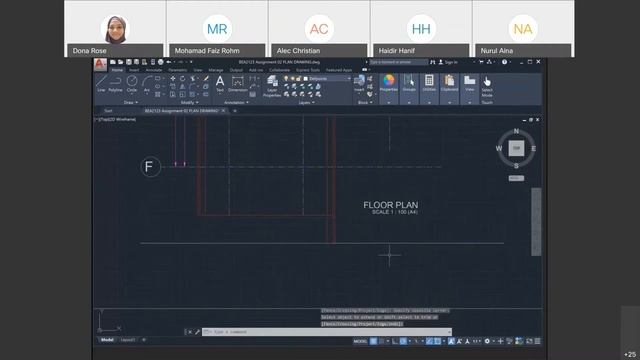Switch to the Parametric ribbon tab
640x360 pixels.
(x=178, y=70)
